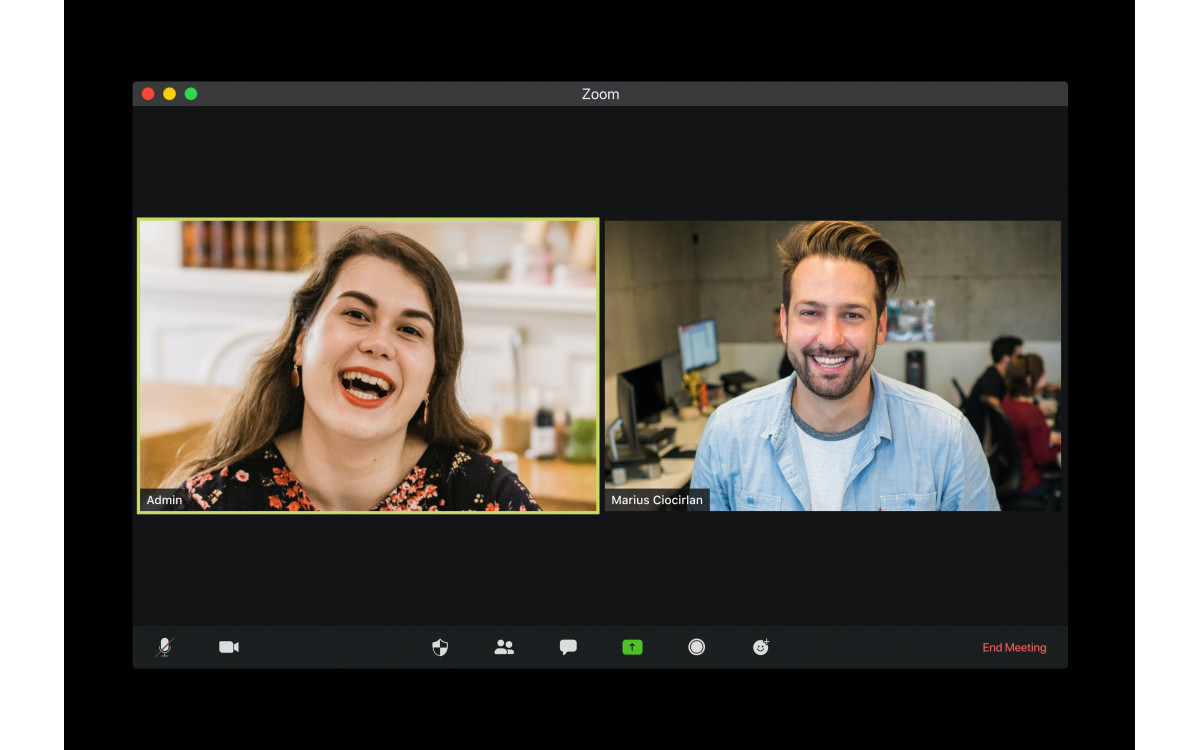The width and height of the screenshot is (1200, 750).
Task: Click the "Zoom" window title text
Action: coord(600,94)
